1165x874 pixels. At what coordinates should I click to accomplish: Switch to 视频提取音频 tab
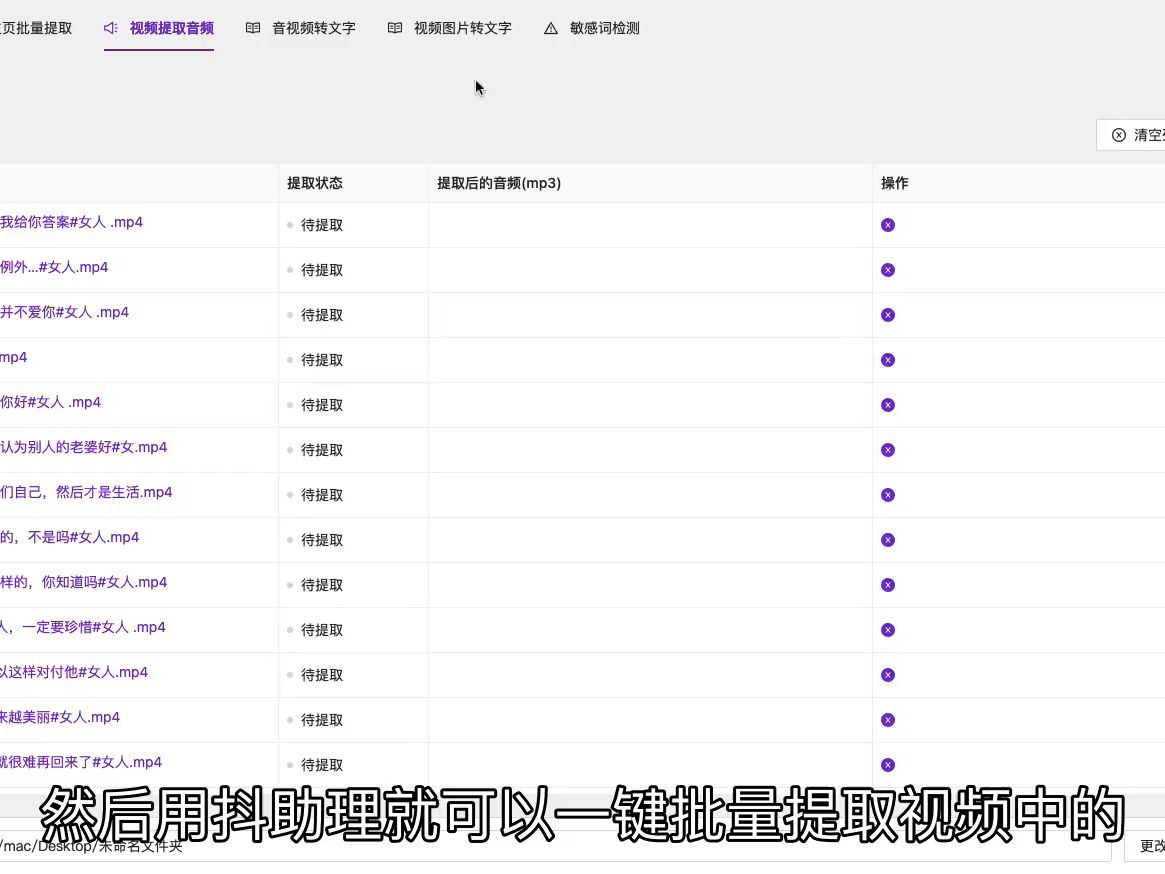(x=159, y=28)
